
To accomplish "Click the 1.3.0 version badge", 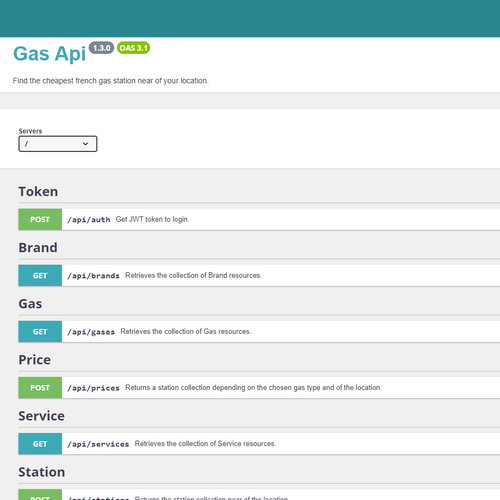I will click(101, 48).
